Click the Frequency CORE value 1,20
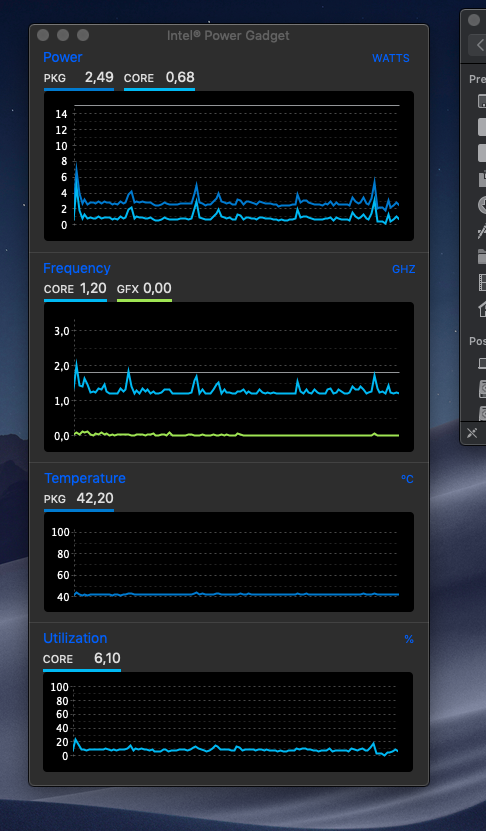The height and width of the screenshot is (831, 486). coord(93,288)
